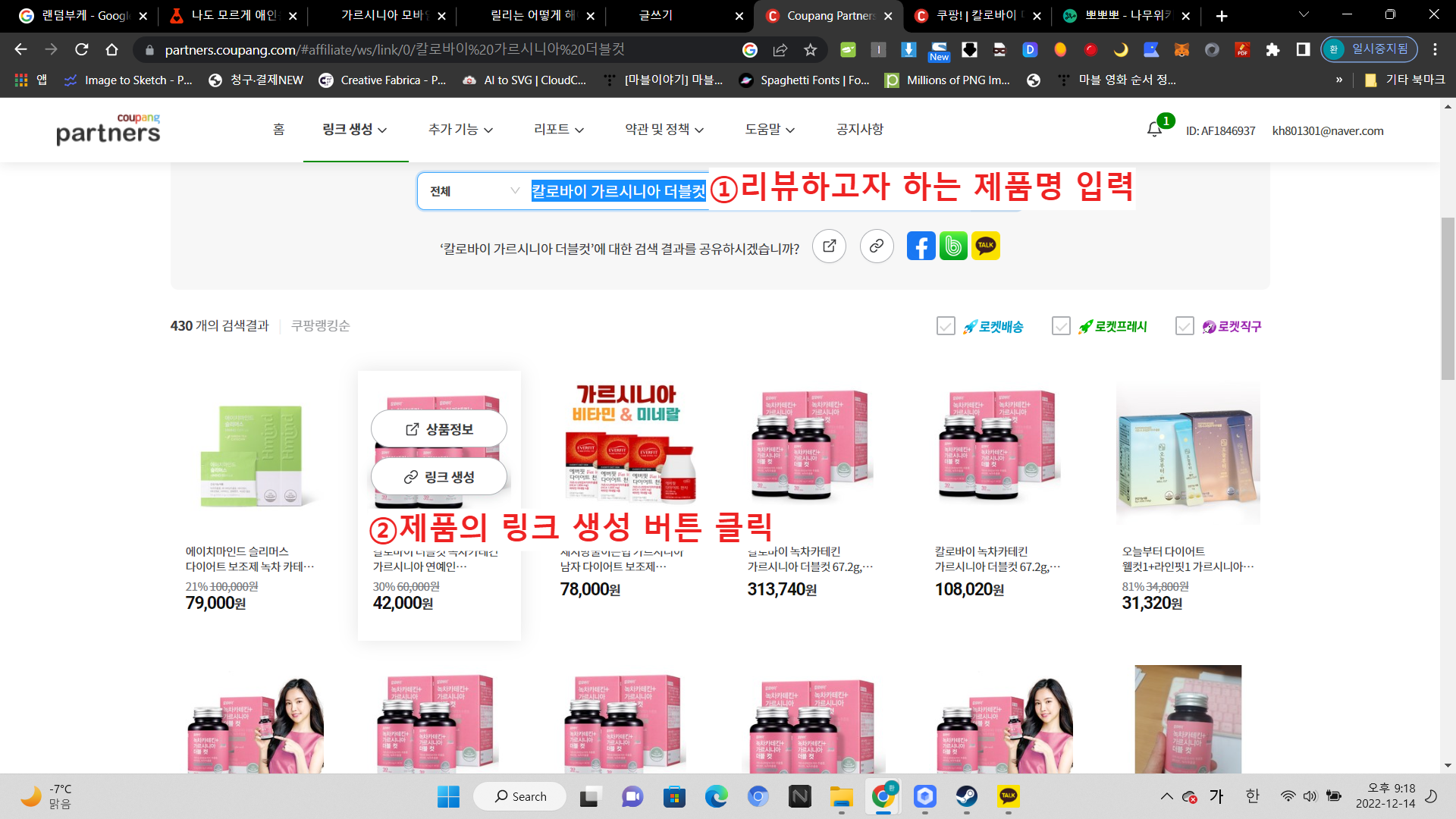
Task: Open the tab search dropdown arrow
Action: pyautogui.click(x=1304, y=14)
